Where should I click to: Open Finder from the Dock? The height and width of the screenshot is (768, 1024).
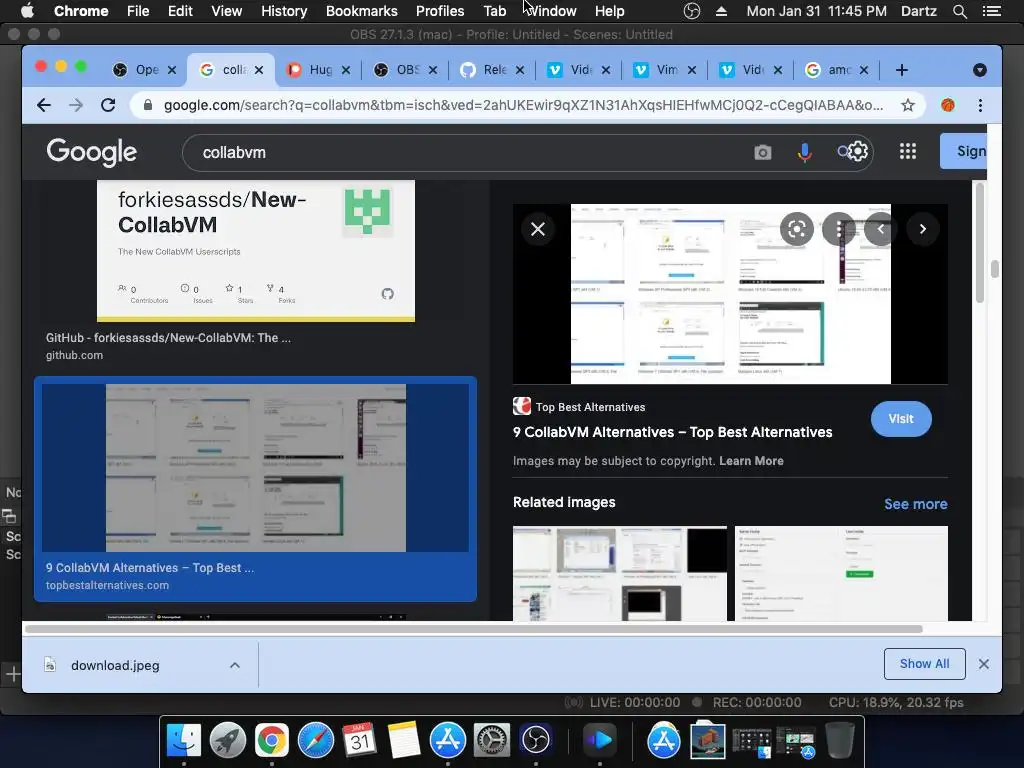[184, 740]
